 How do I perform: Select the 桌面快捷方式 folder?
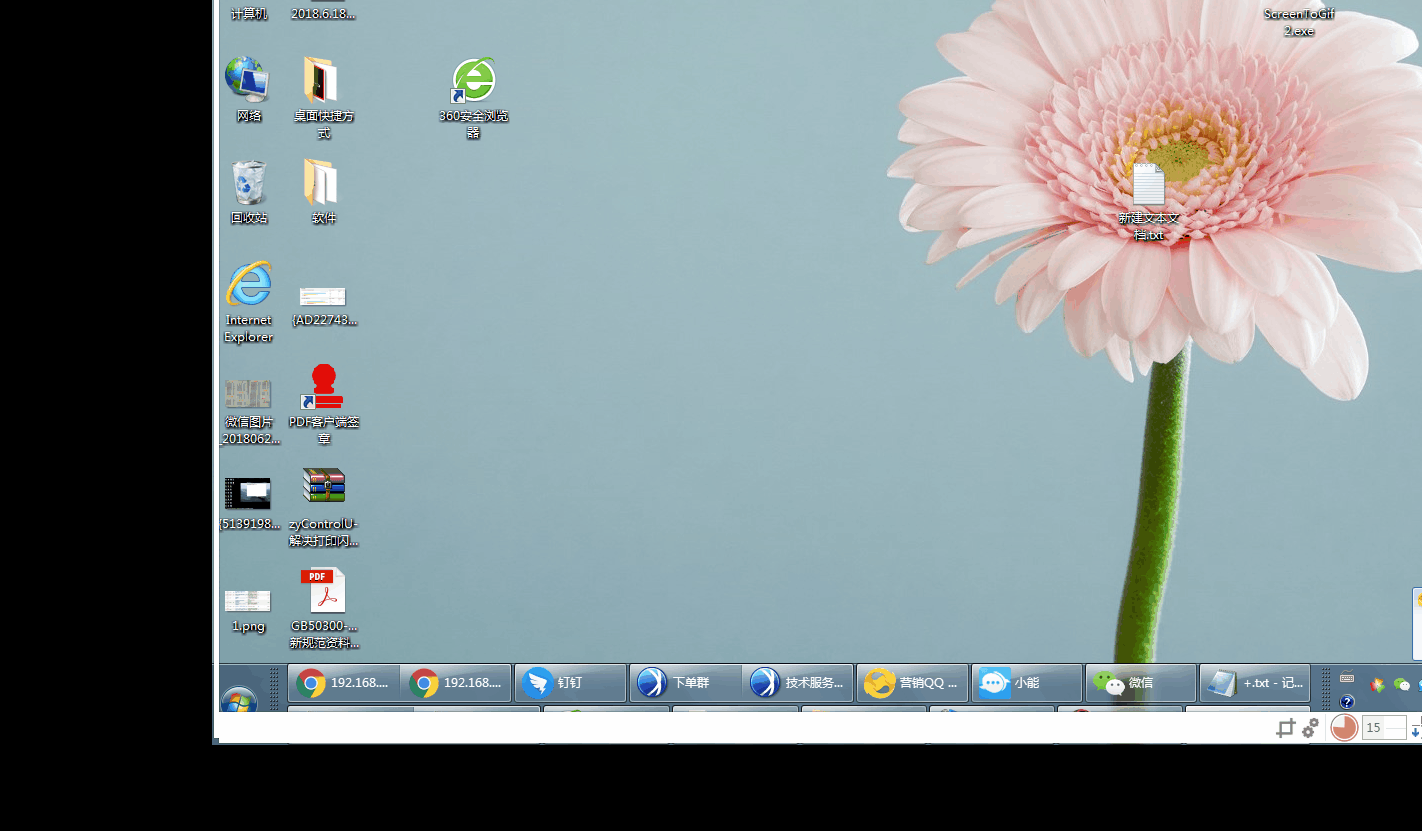tap(322, 80)
